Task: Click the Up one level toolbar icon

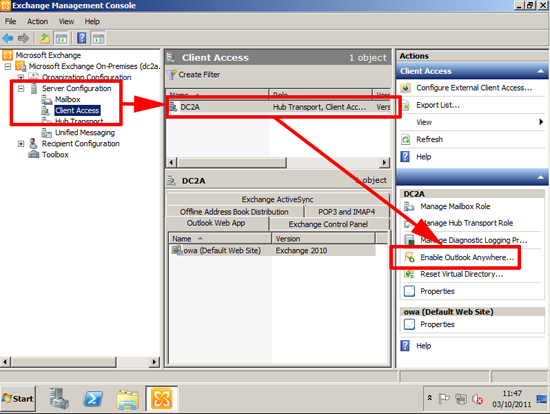Action: [45, 38]
